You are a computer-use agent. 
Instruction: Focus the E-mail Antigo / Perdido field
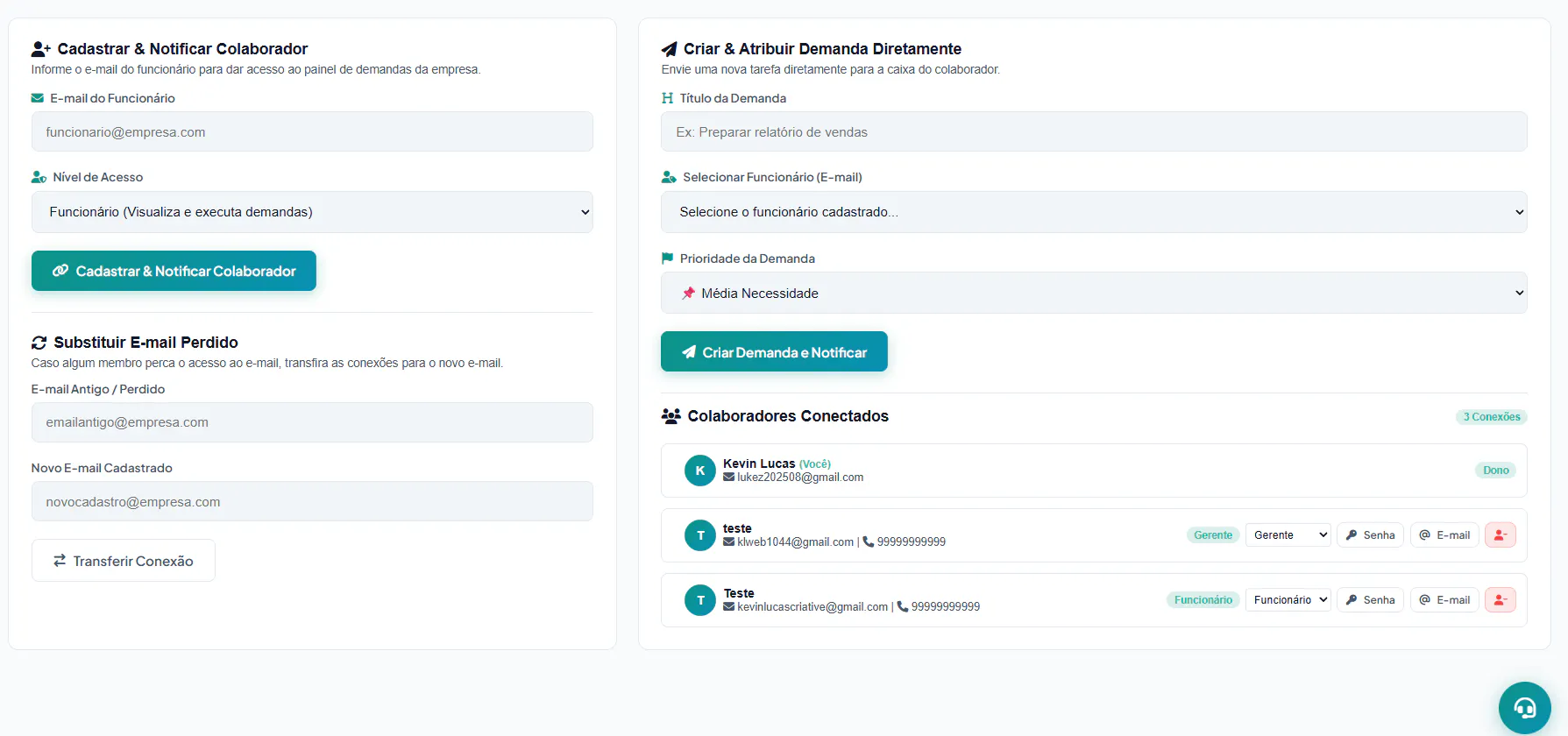point(312,422)
